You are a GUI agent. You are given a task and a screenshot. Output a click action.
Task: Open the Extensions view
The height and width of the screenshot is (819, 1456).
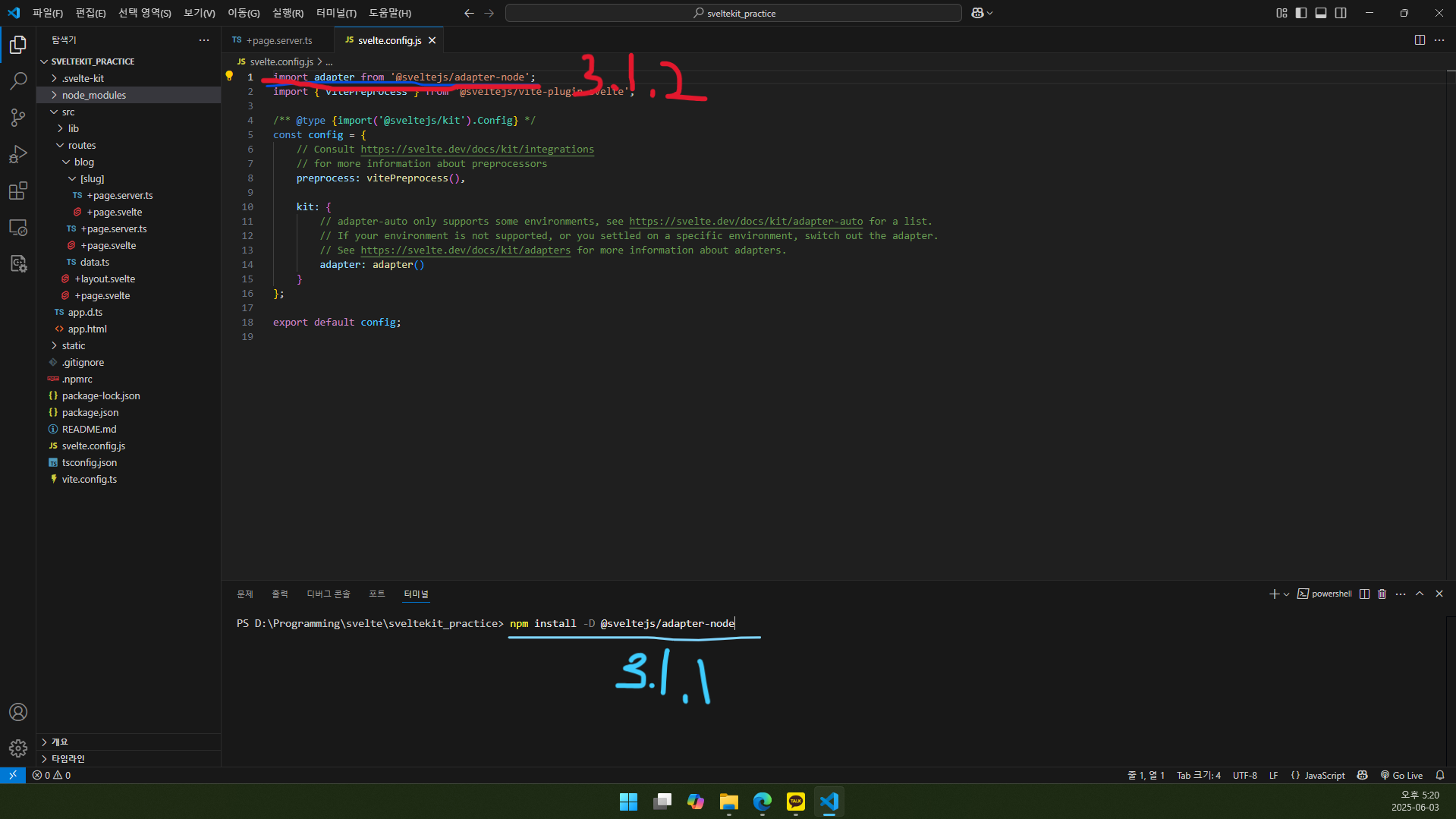[x=18, y=191]
